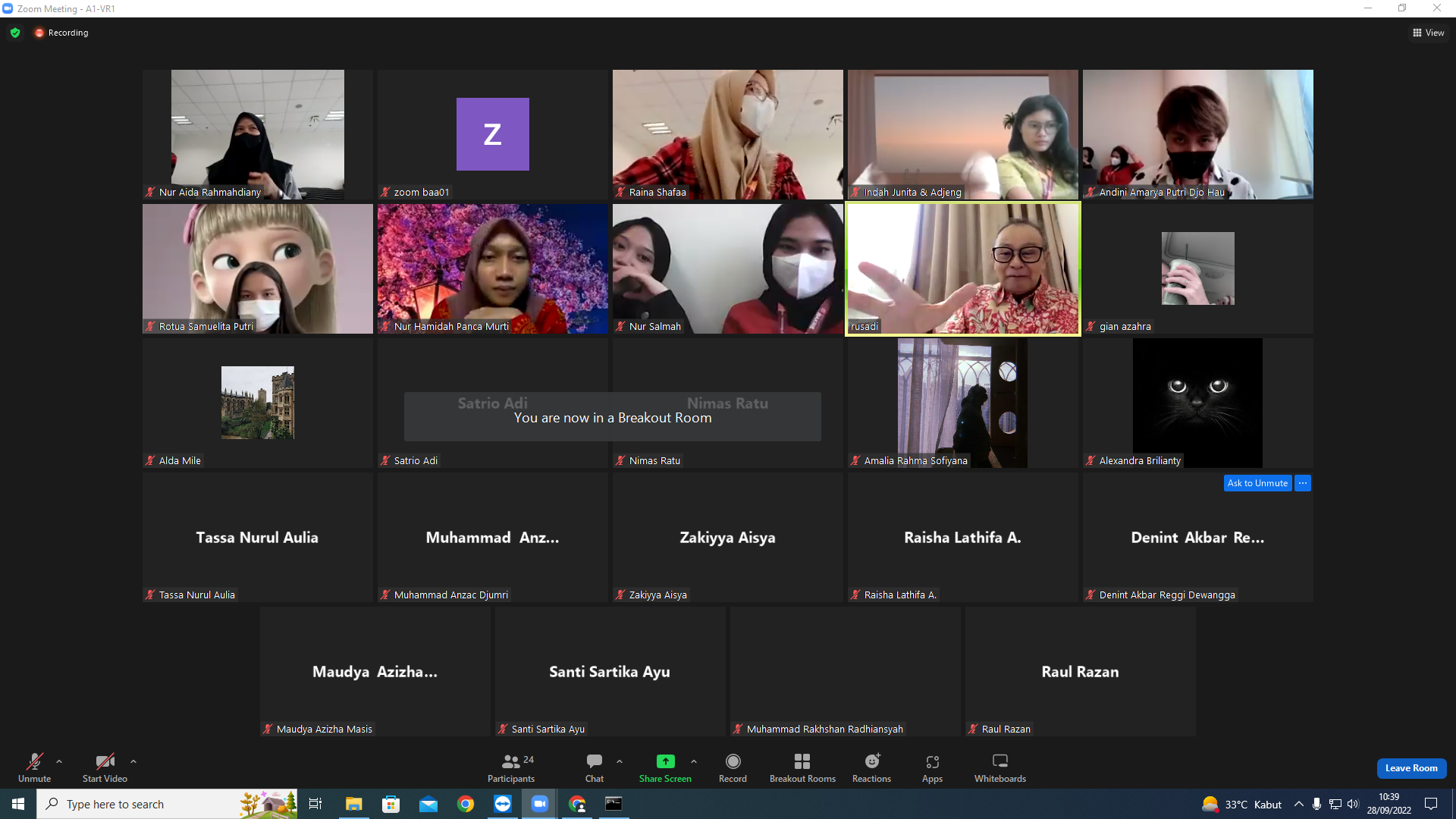Show hidden system tray icons
1456x819 pixels.
(1299, 804)
